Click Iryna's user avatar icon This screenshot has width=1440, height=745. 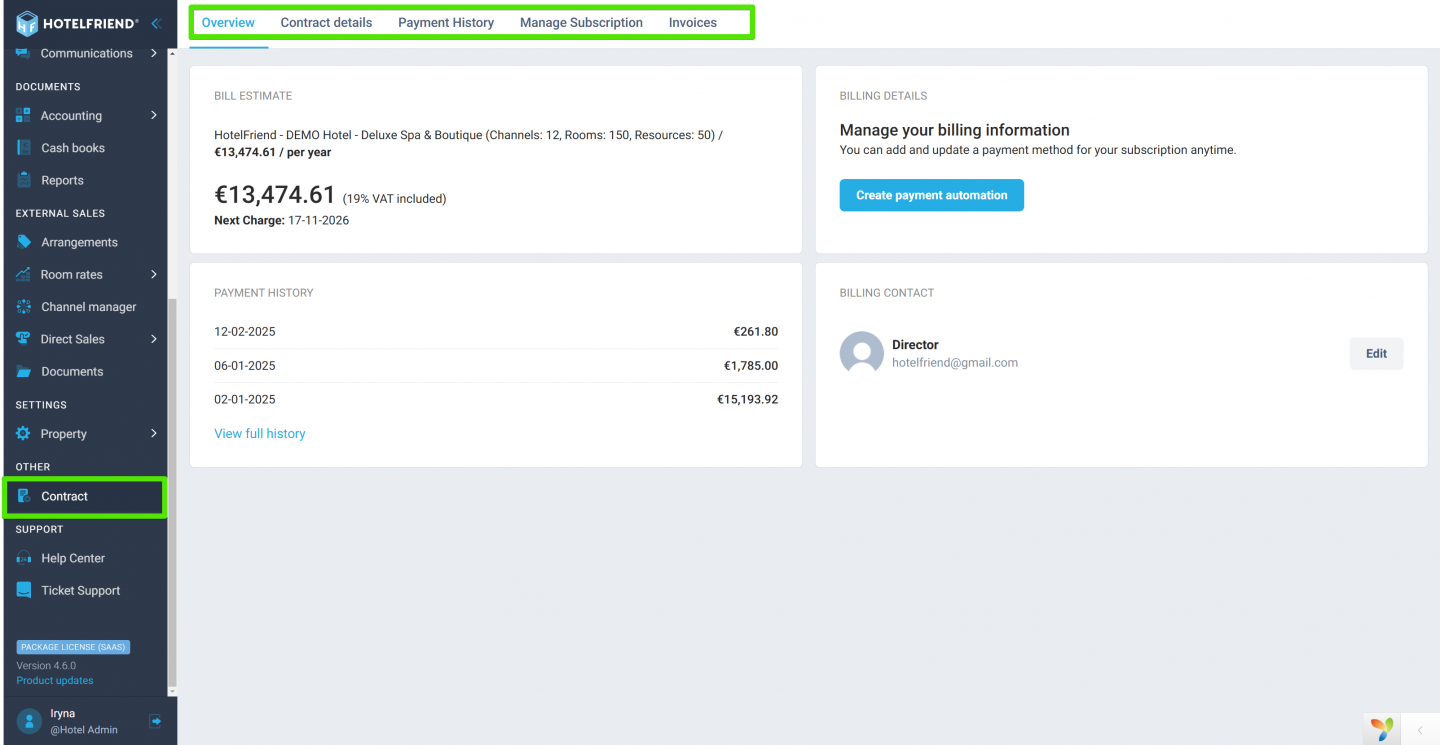pyautogui.click(x=29, y=721)
